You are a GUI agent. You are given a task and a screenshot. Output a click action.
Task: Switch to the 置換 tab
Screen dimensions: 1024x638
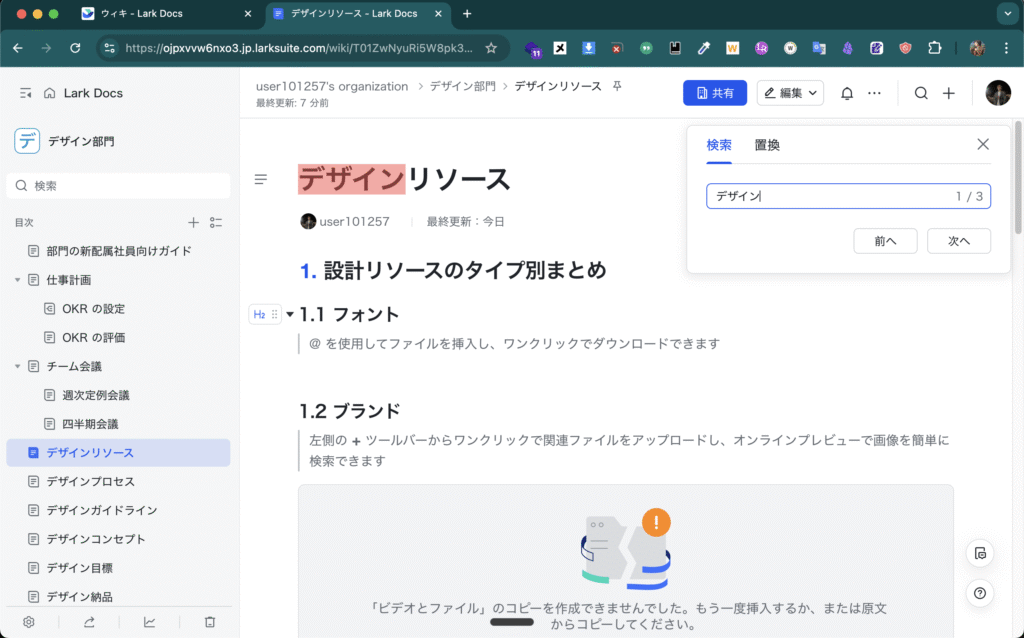click(767, 145)
